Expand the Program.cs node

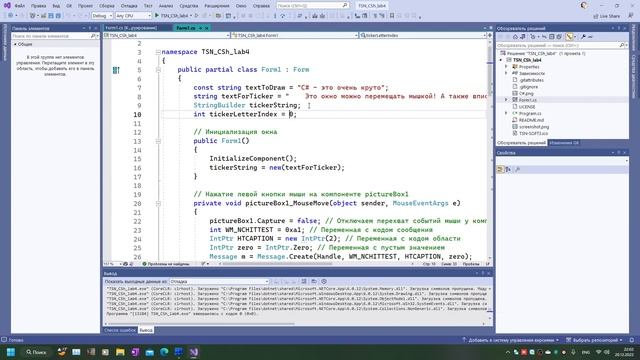coord(507,113)
